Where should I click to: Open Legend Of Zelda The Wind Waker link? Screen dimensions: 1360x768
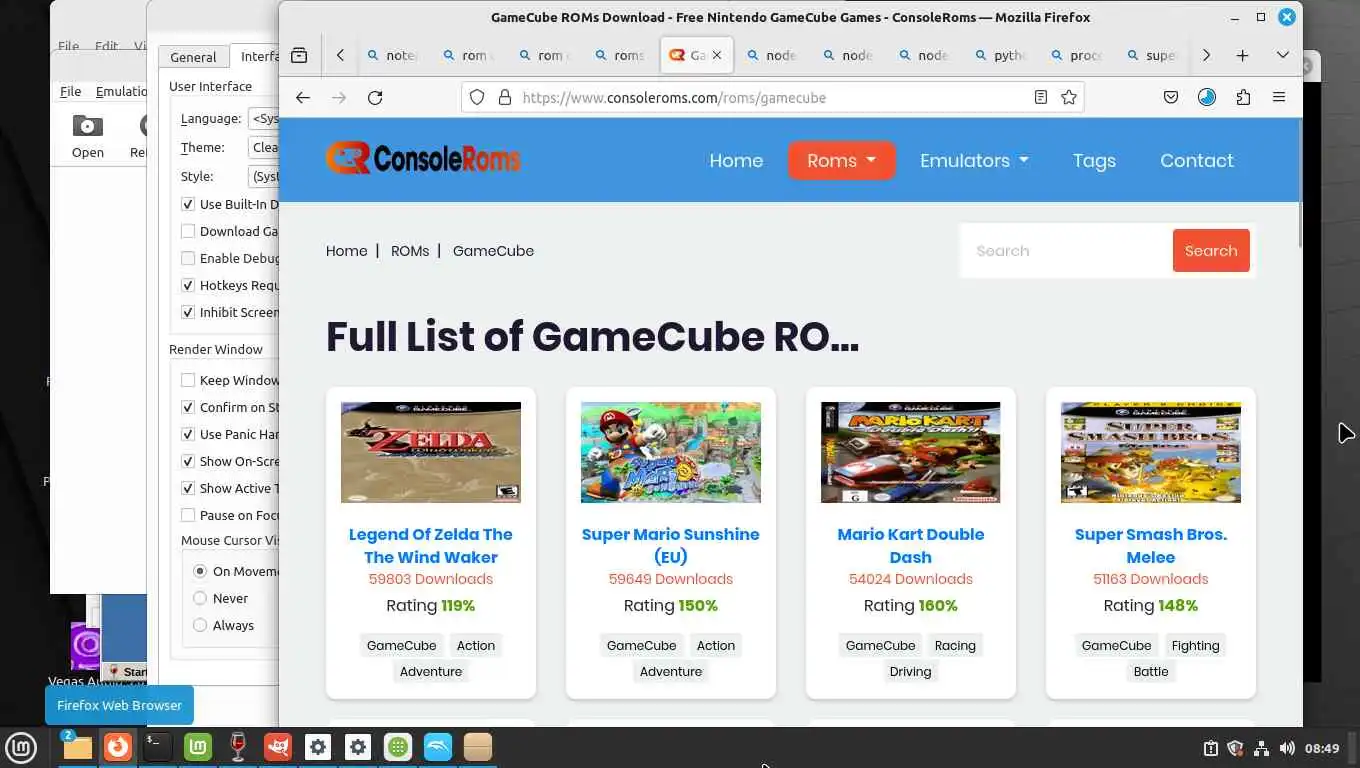[431, 545]
